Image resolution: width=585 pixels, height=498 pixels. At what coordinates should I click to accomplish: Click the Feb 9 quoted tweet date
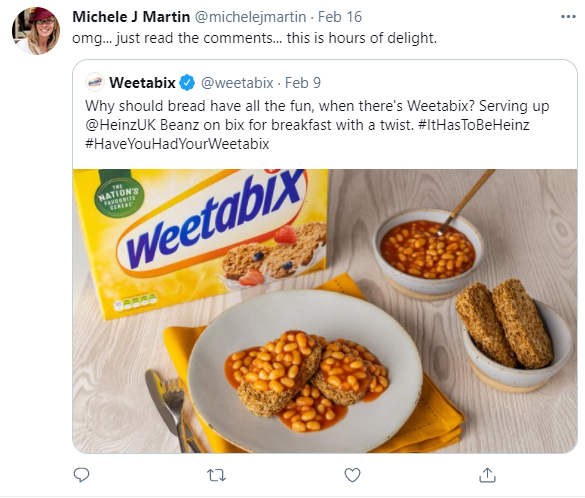click(303, 83)
